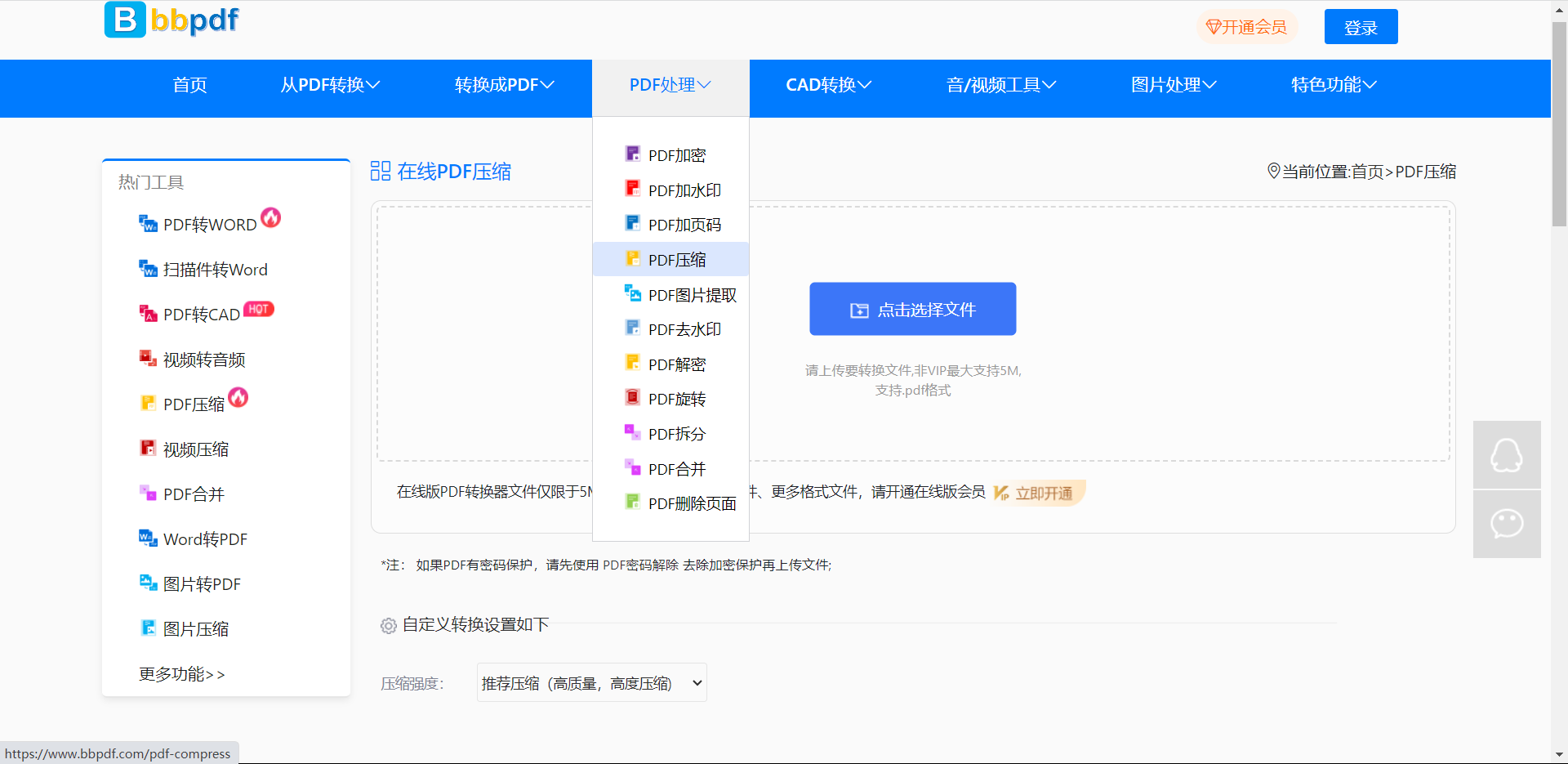The image size is (1568, 764).
Task: Expand the CAD转换 menu
Action: pos(829,85)
